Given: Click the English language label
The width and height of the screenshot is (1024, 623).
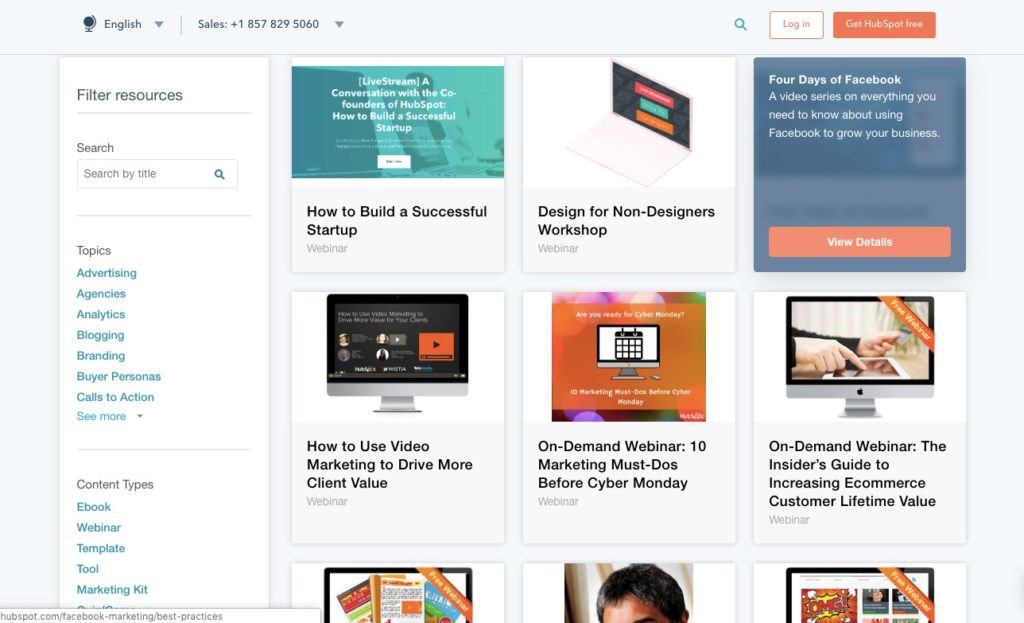Looking at the screenshot, I should (x=123, y=24).
